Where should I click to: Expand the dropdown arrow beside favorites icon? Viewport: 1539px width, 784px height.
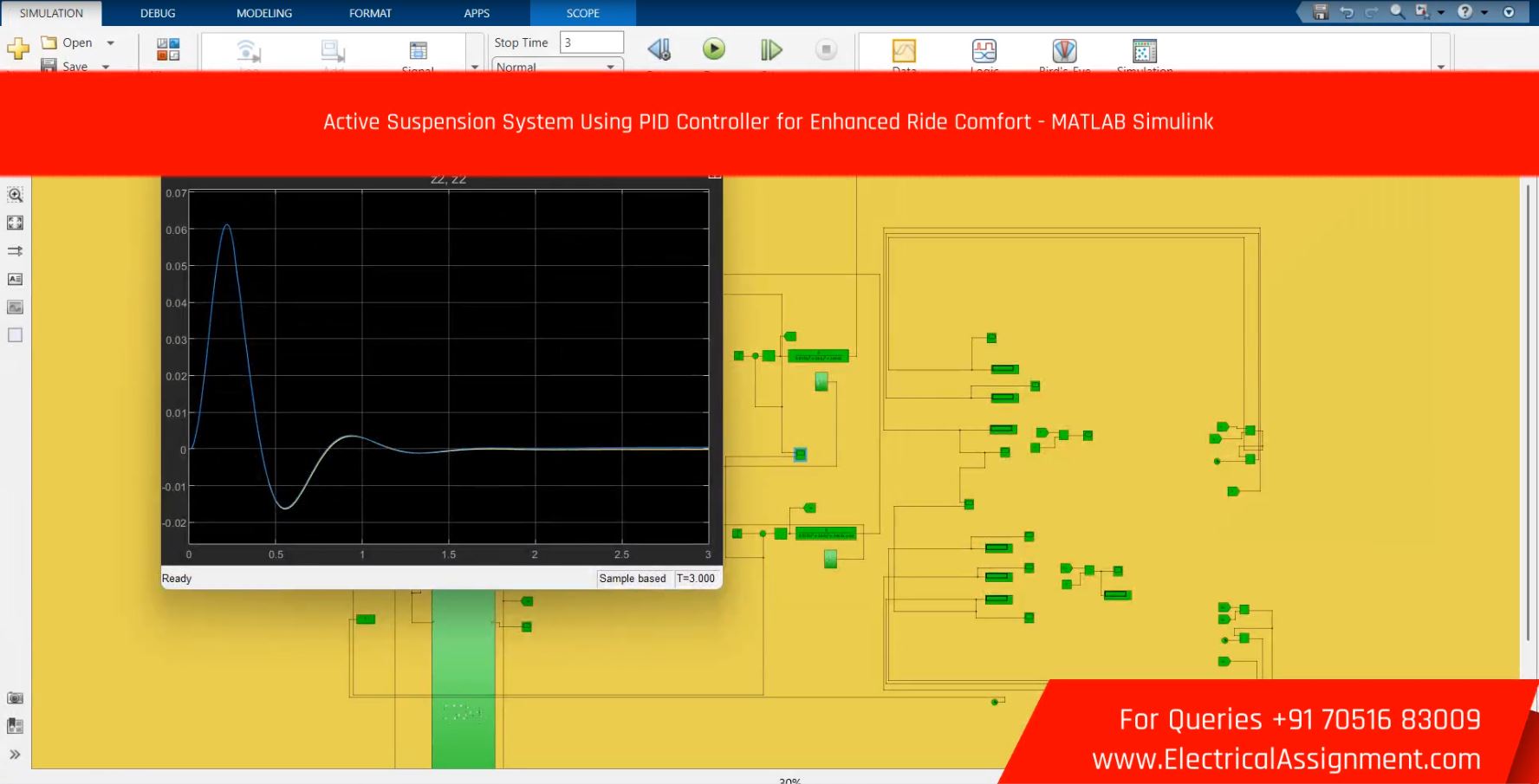pos(1441,13)
